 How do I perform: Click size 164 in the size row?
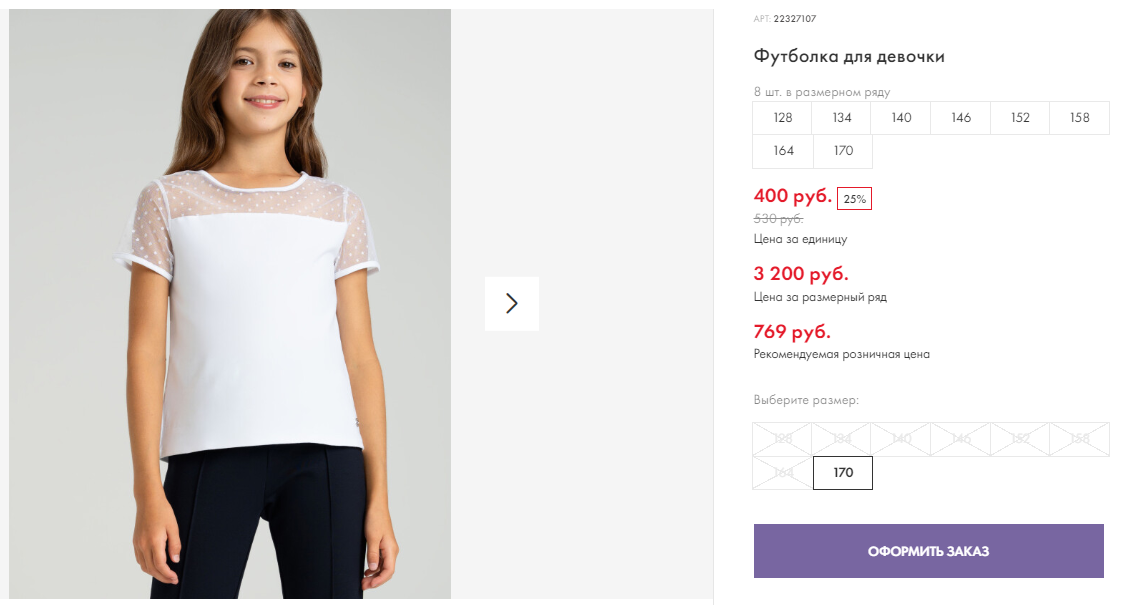783,151
